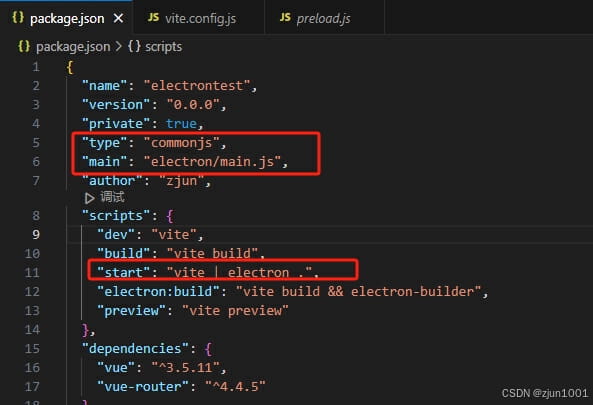
Task: Click the JS icon on vite.config.js tab
Action: coord(153,17)
